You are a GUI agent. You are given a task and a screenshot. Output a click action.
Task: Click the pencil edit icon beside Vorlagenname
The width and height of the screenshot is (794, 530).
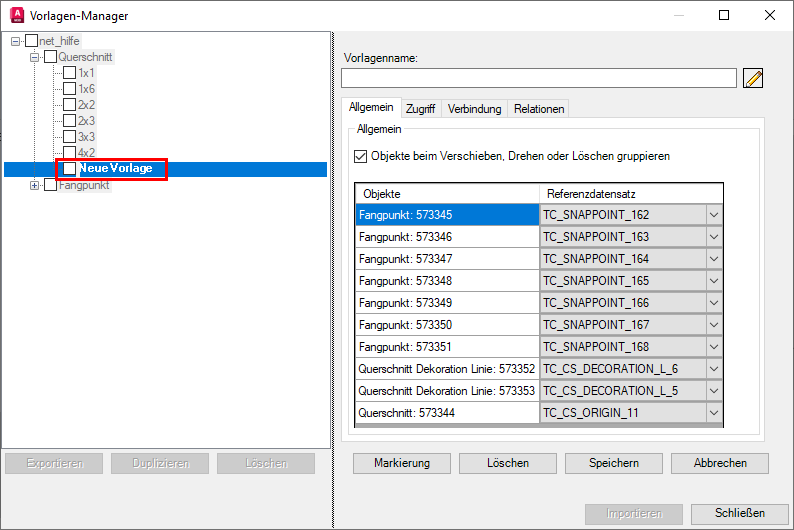tap(753, 78)
